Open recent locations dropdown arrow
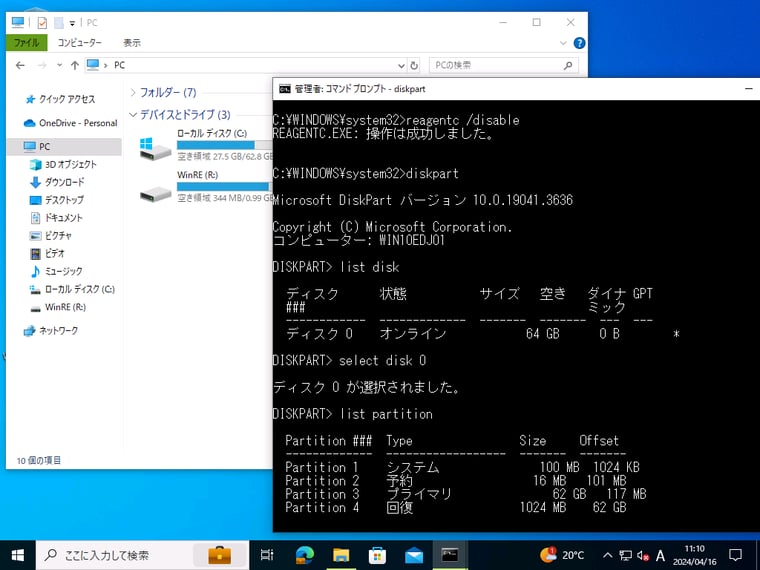Screen dimensions: 760x570 click(59, 65)
